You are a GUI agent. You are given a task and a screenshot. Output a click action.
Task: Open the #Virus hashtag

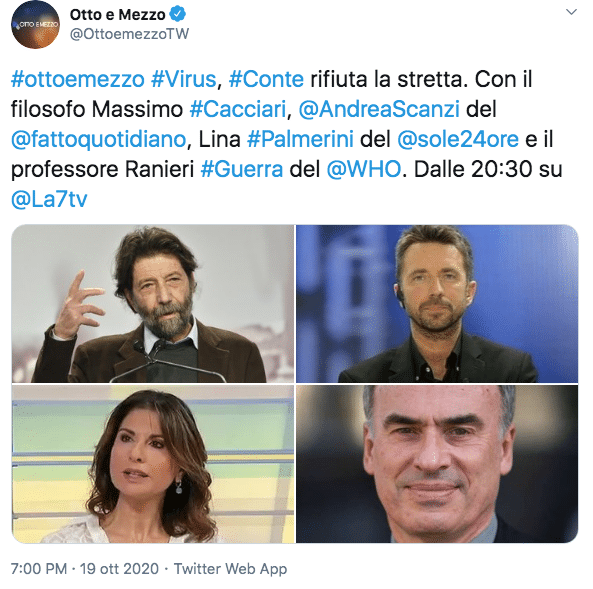tap(184, 79)
